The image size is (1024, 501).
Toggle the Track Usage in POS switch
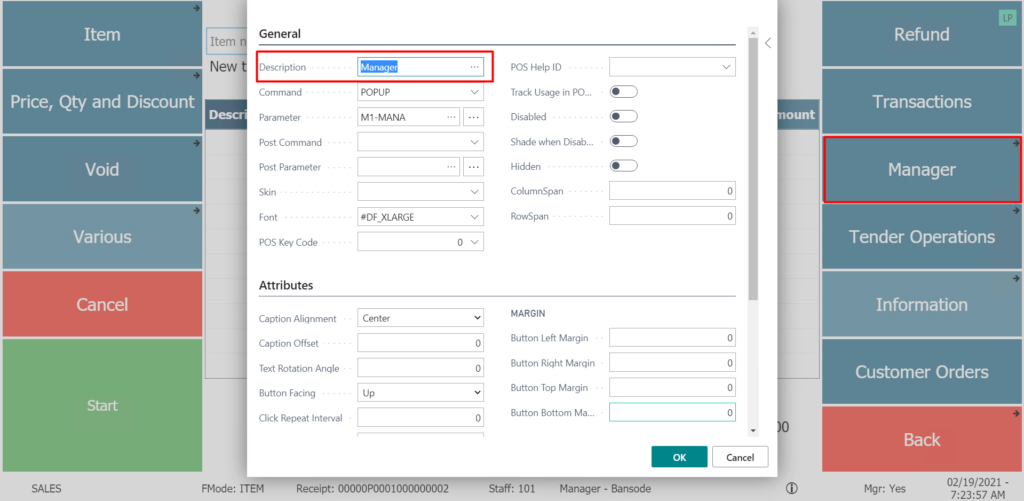tap(623, 92)
